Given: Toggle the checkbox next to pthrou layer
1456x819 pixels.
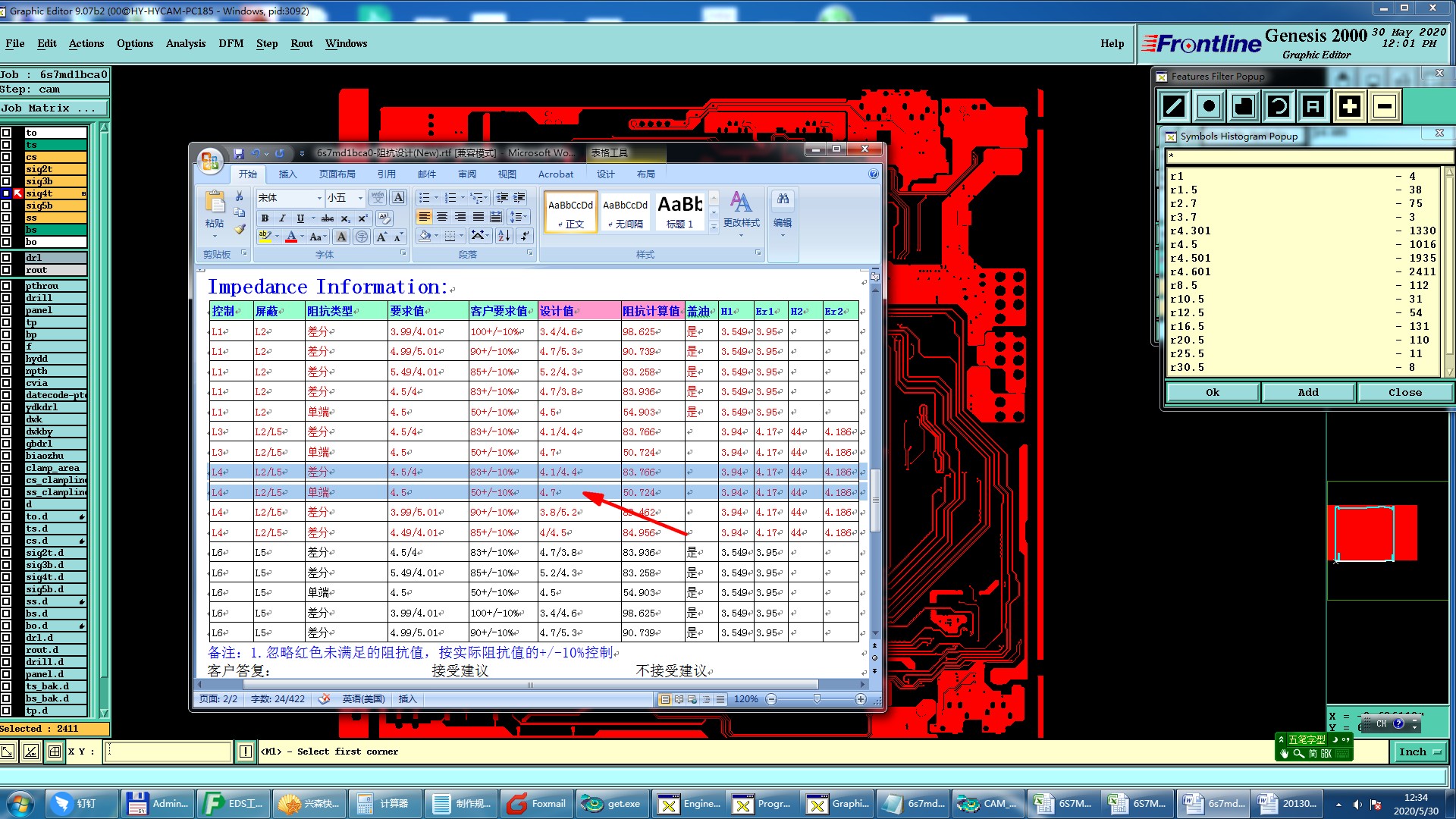Looking at the screenshot, I should (x=6, y=286).
